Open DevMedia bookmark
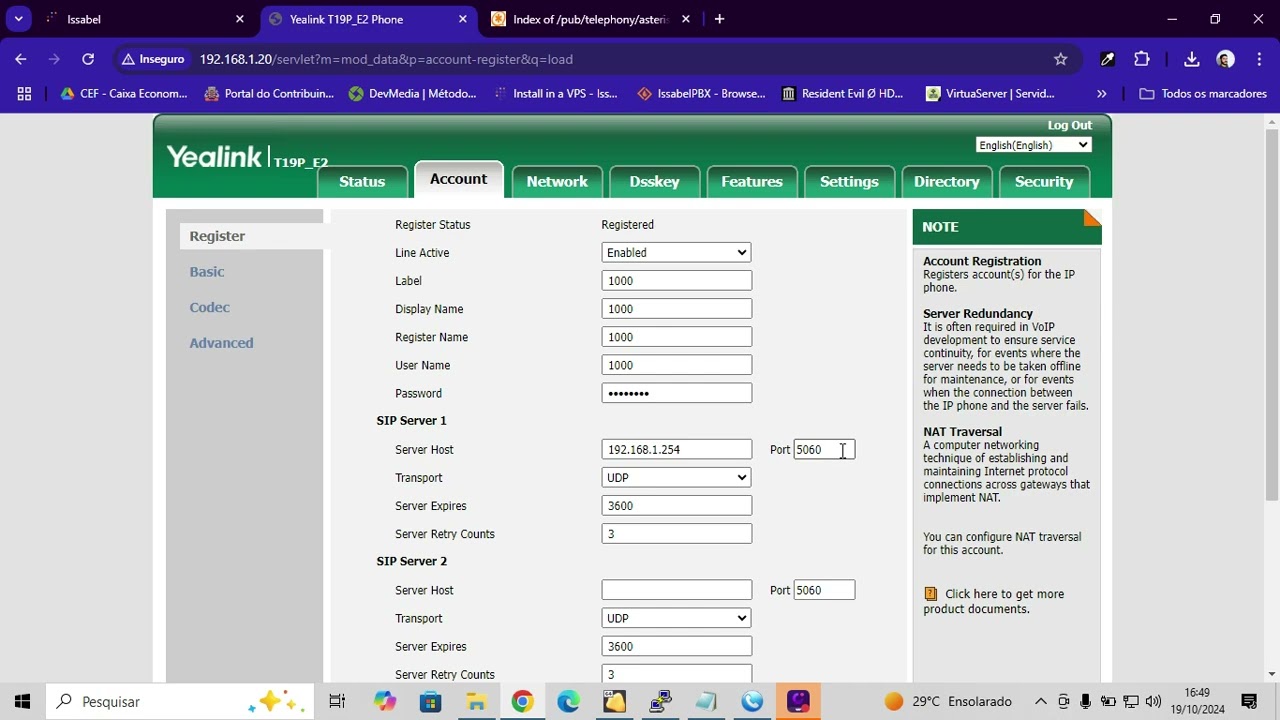The width and height of the screenshot is (1280, 720). [x=413, y=93]
